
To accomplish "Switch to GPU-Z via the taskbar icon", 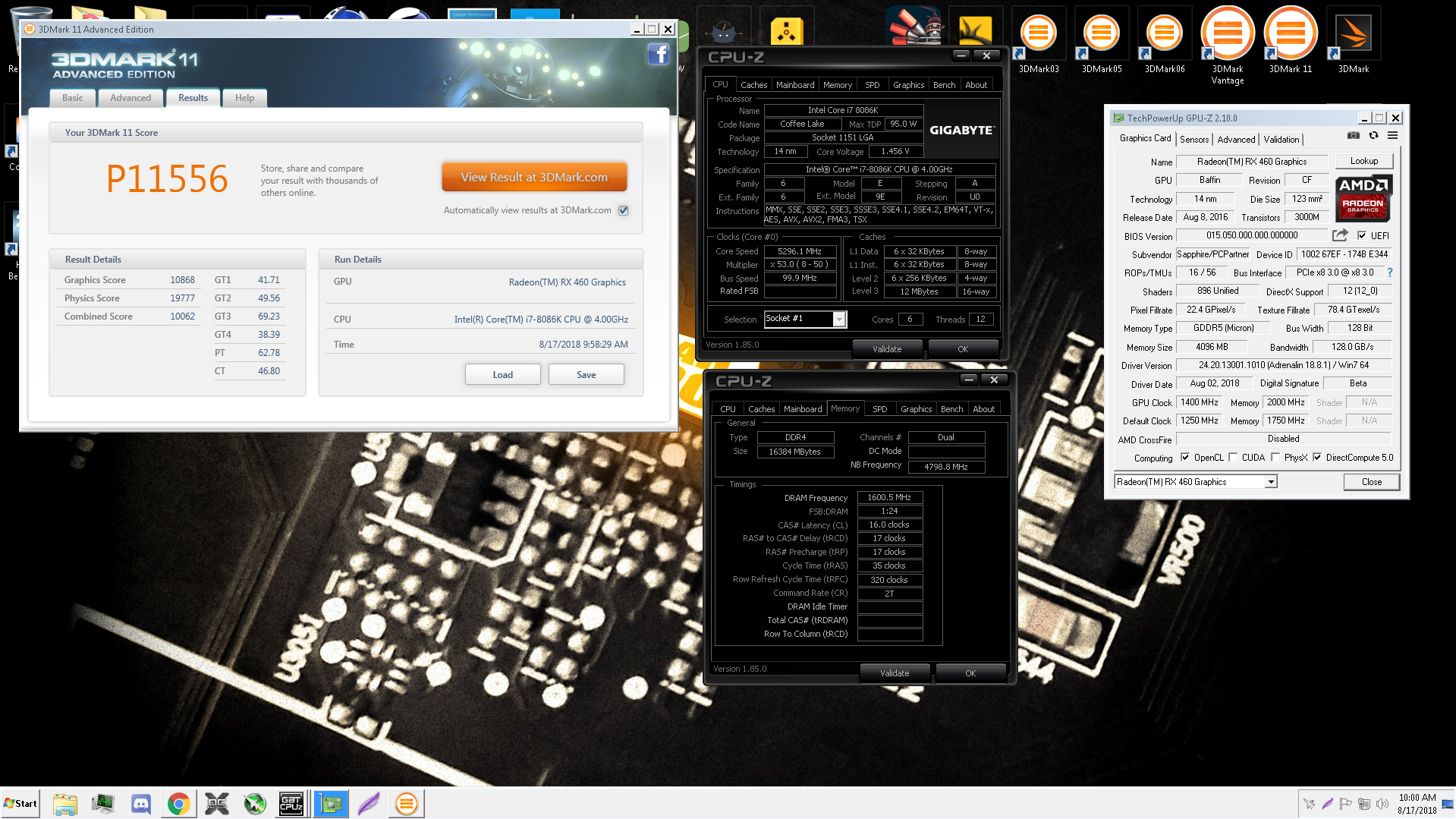I will point(331,804).
